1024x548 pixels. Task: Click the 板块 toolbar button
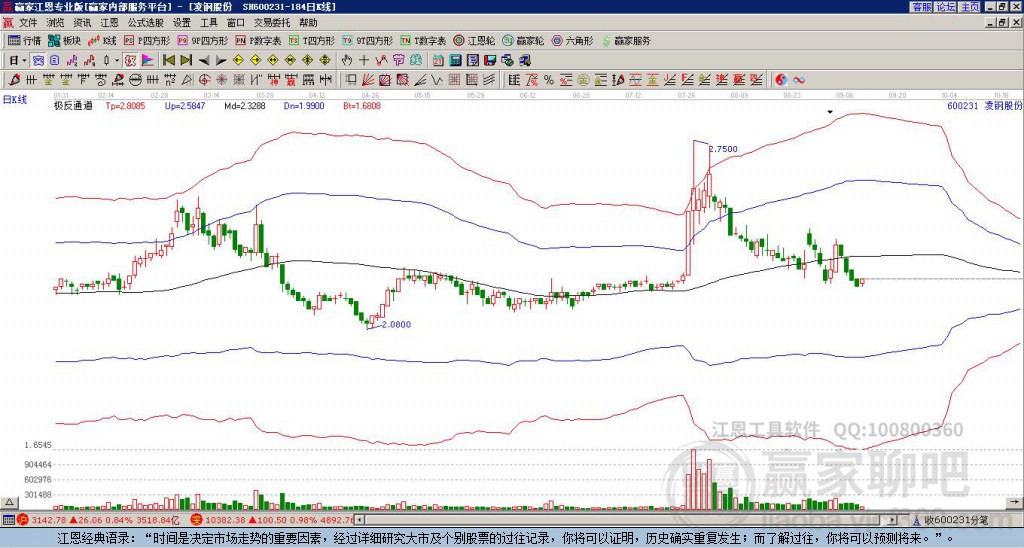(x=64, y=40)
